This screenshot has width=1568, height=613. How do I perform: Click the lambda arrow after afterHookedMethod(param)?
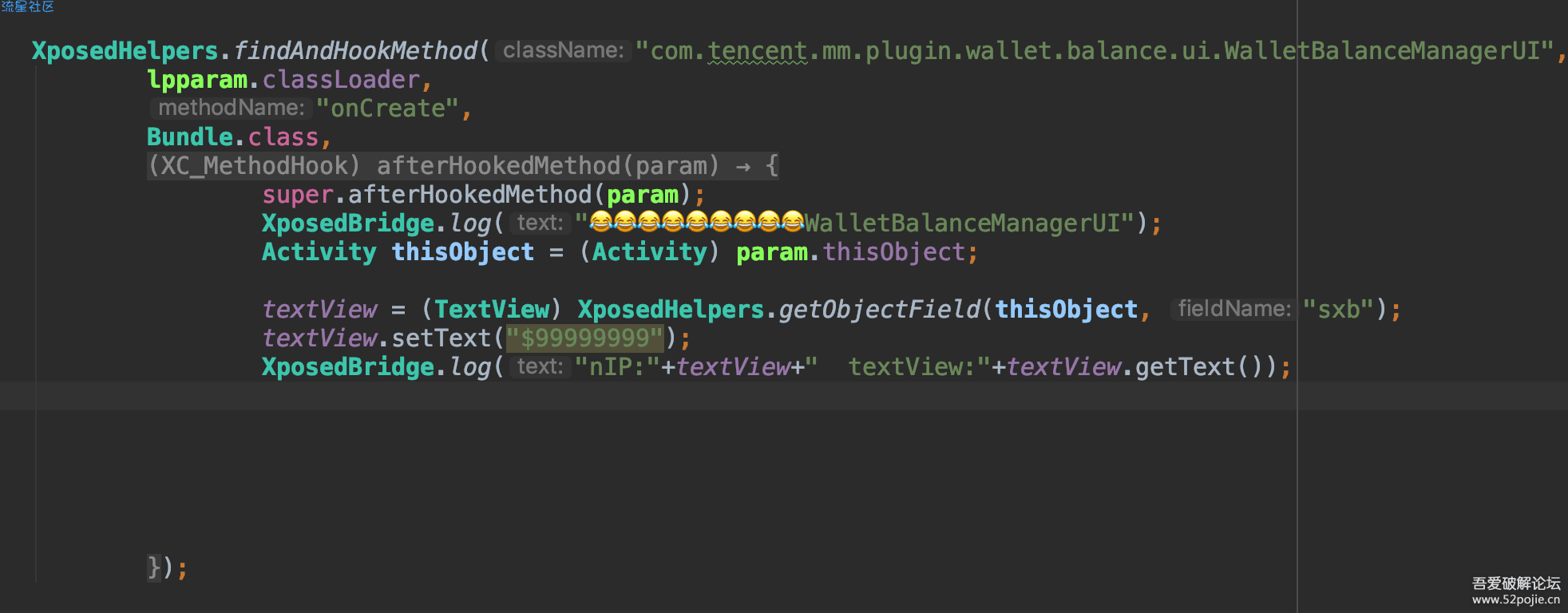tap(743, 166)
